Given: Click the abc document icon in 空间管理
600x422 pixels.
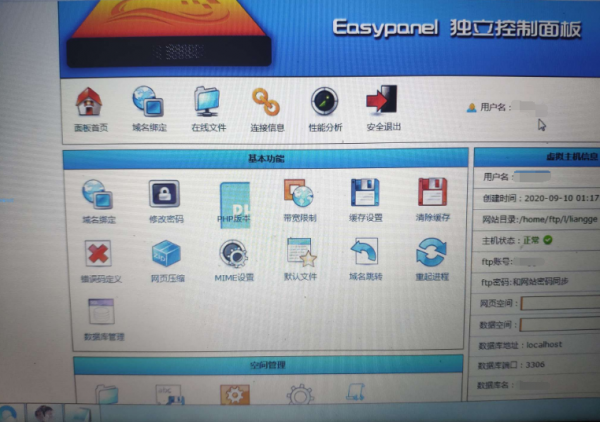Looking at the screenshot, I should [x=170, y=394].
